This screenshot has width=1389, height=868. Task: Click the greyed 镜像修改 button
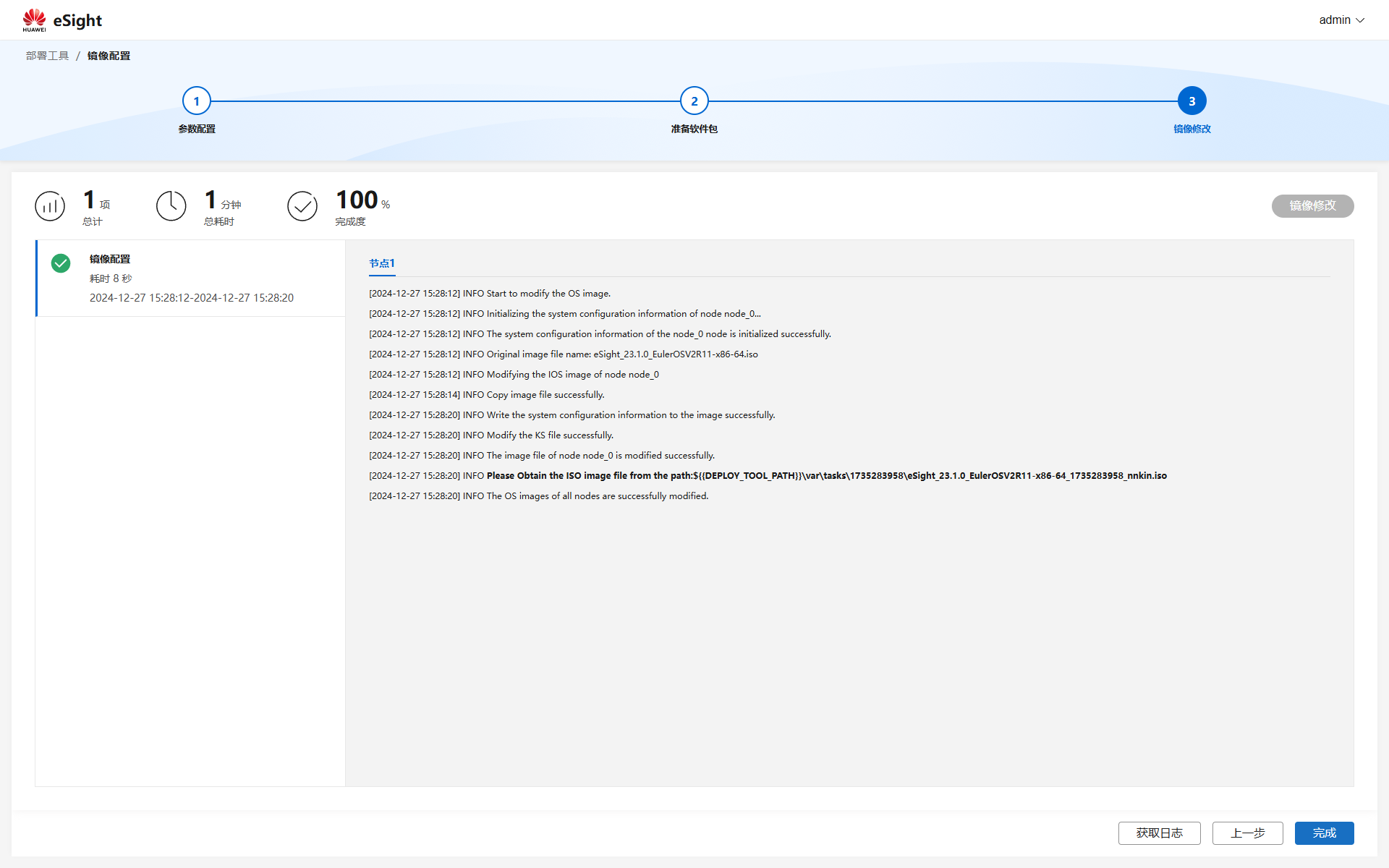1312,206
